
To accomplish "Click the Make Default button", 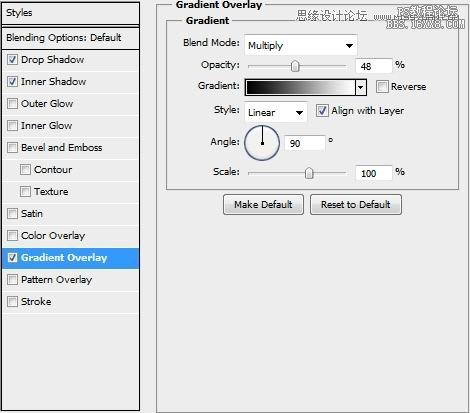I will [263, 205].
